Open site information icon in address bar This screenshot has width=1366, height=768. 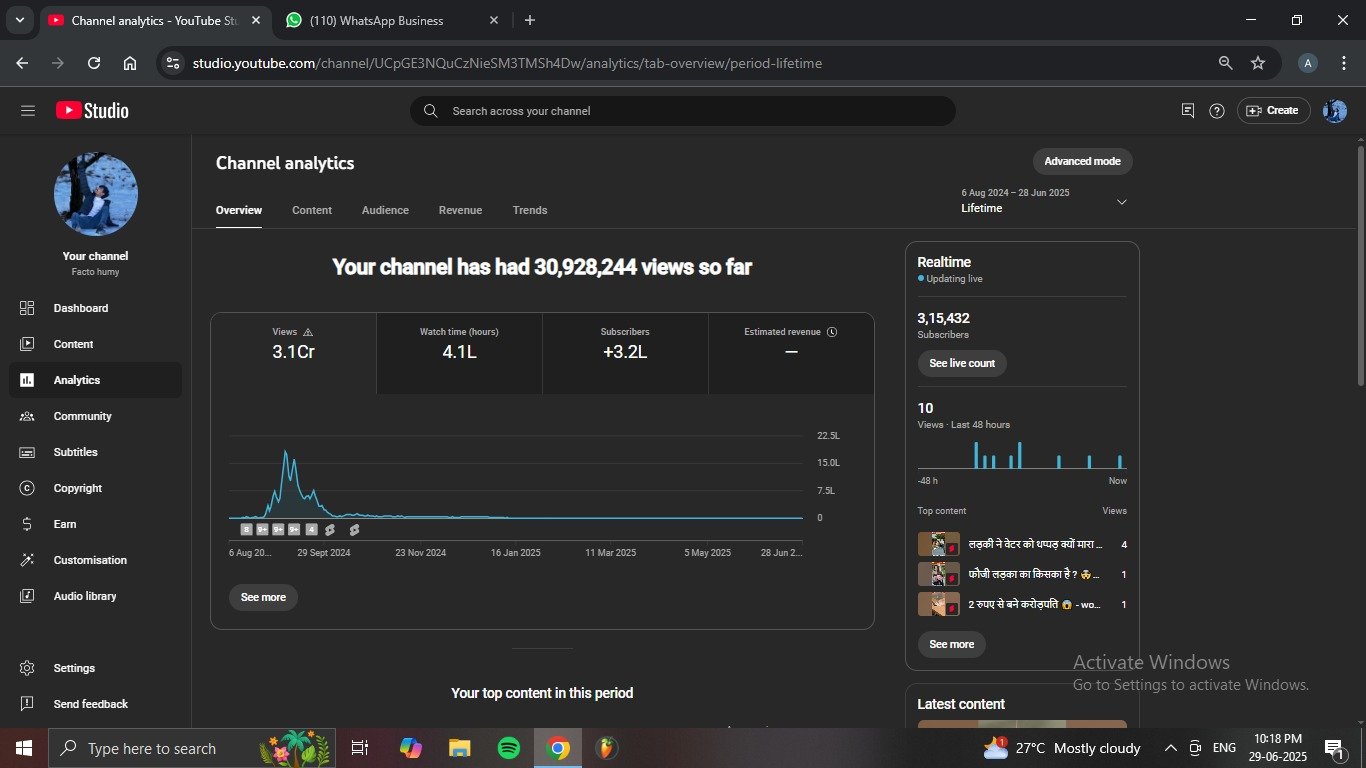click(173, 63)
